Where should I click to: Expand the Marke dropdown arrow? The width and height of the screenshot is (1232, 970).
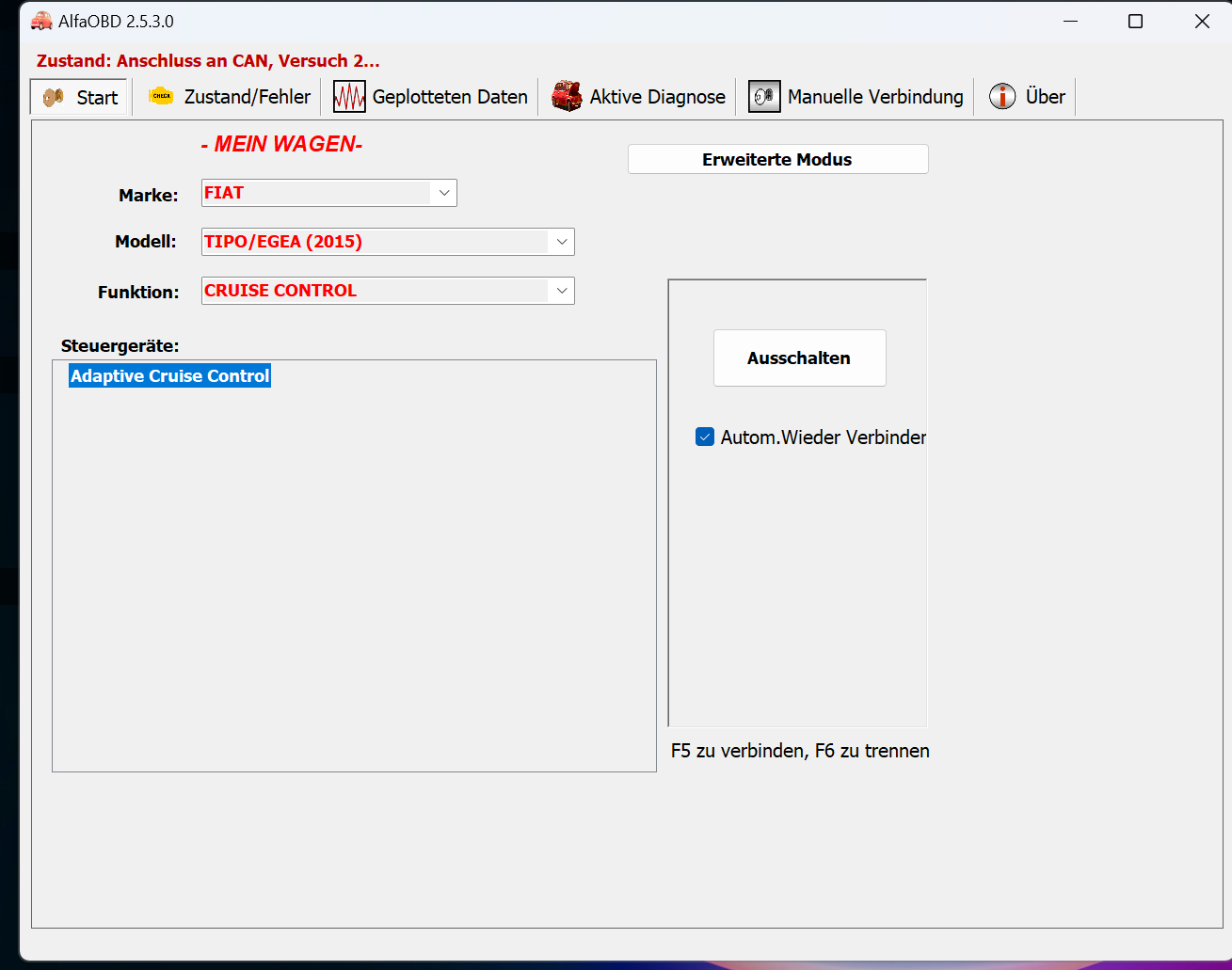(x=444, y=193)
